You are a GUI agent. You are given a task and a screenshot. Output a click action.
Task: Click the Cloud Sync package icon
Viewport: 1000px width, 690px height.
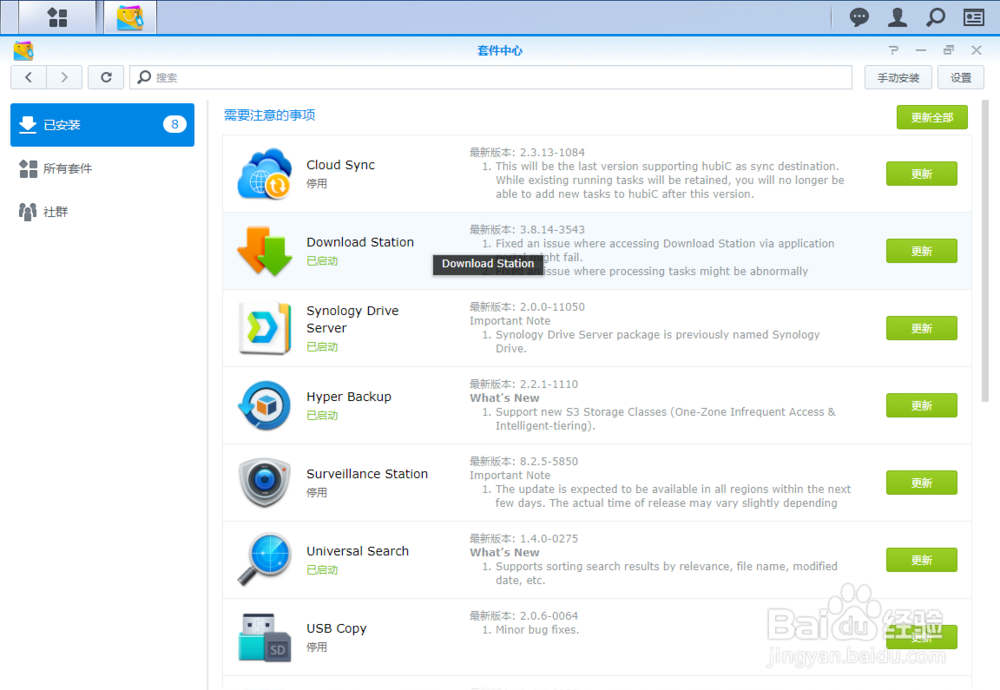(x=265, y=173)
